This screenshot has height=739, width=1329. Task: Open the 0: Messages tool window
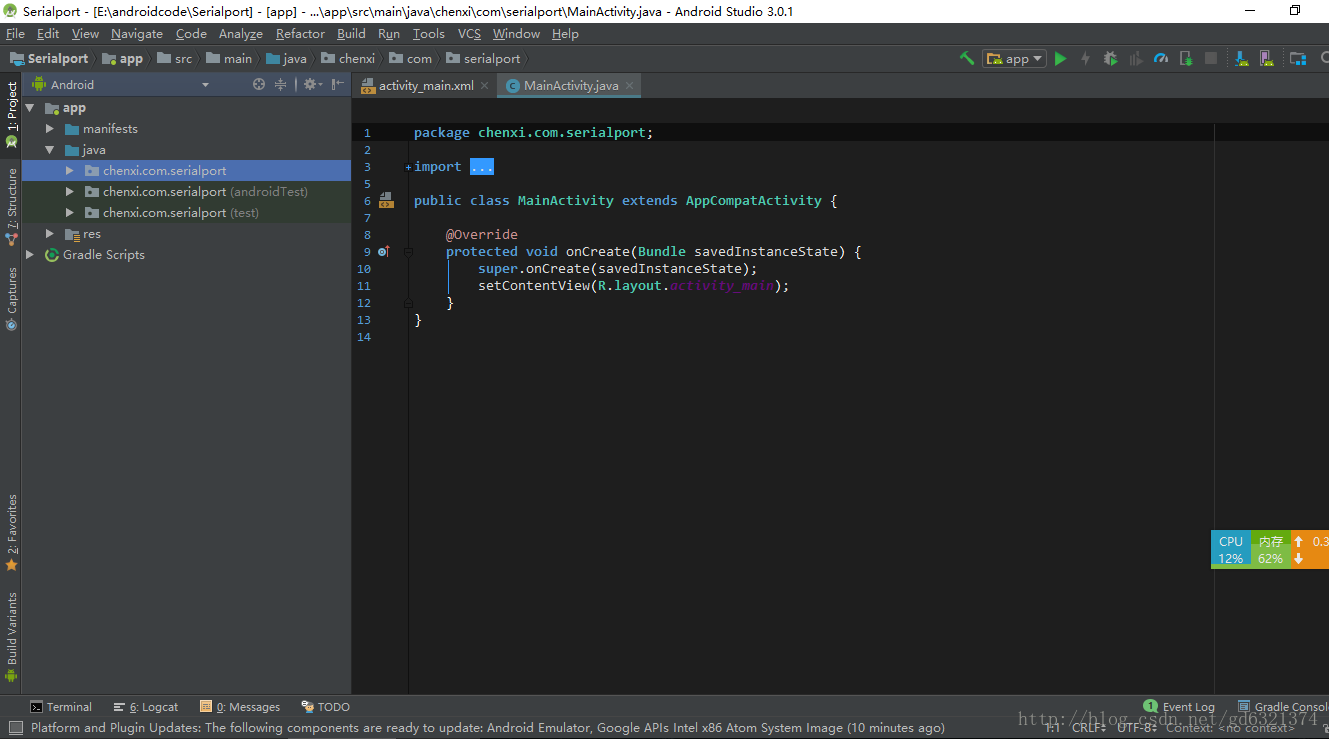point(240,707)
